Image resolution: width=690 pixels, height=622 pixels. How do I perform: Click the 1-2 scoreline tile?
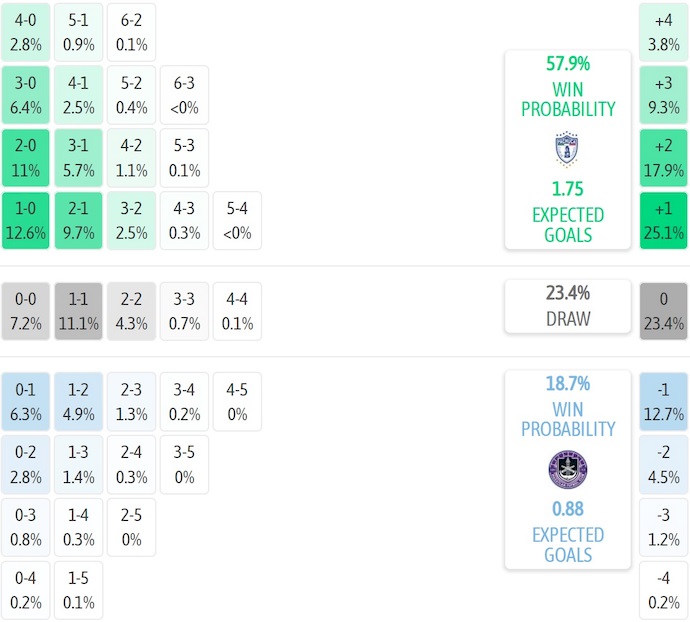[x=79, y=401]
